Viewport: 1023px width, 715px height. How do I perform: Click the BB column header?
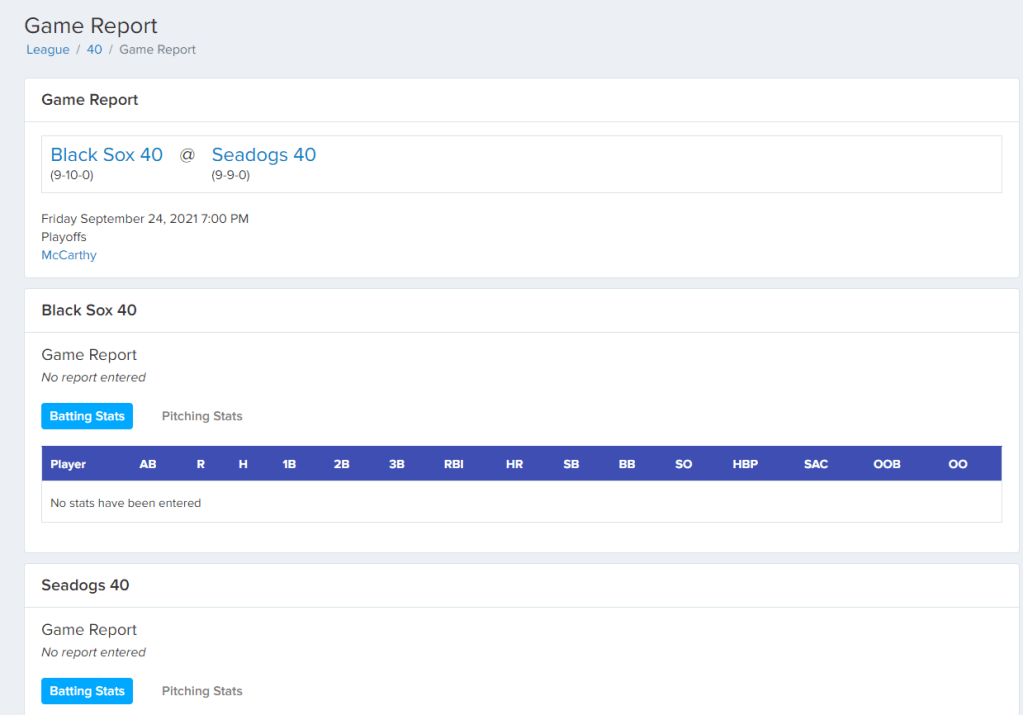click(627, 464)
